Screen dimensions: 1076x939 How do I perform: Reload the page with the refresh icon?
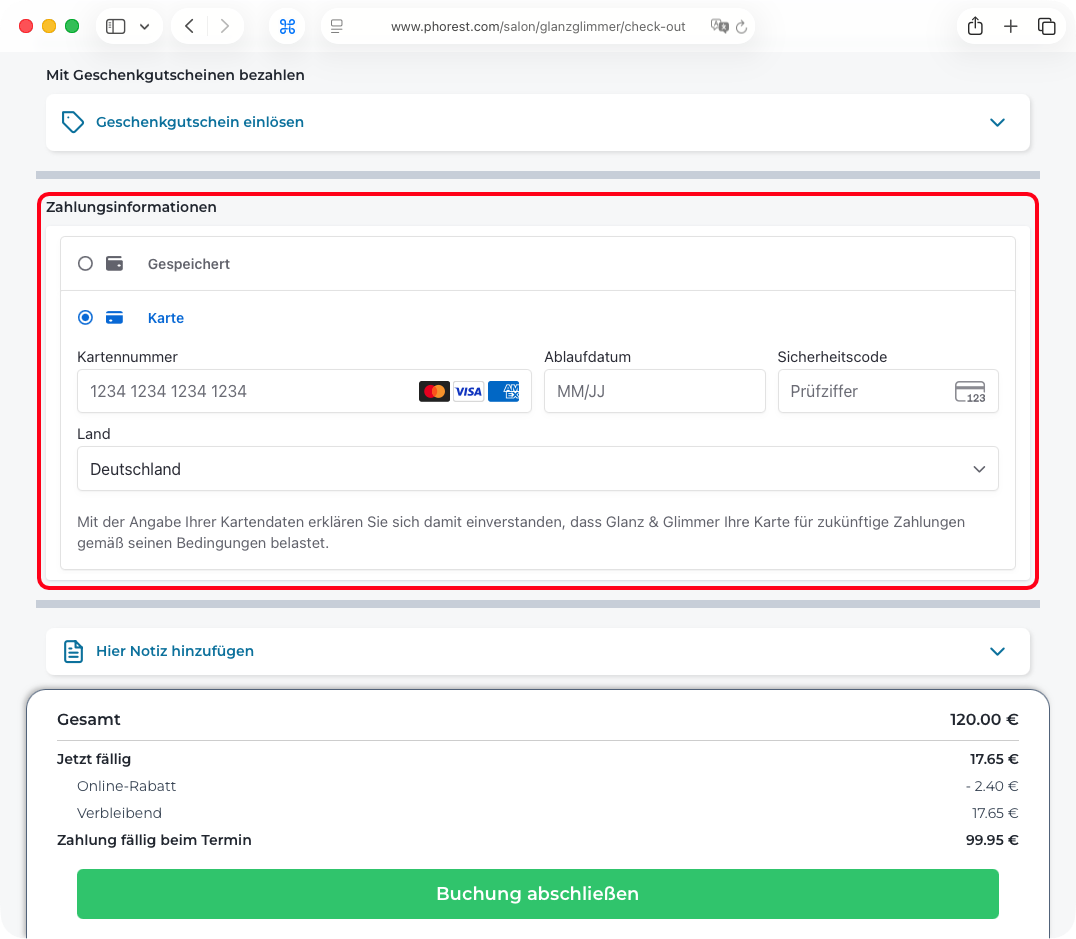741,27
